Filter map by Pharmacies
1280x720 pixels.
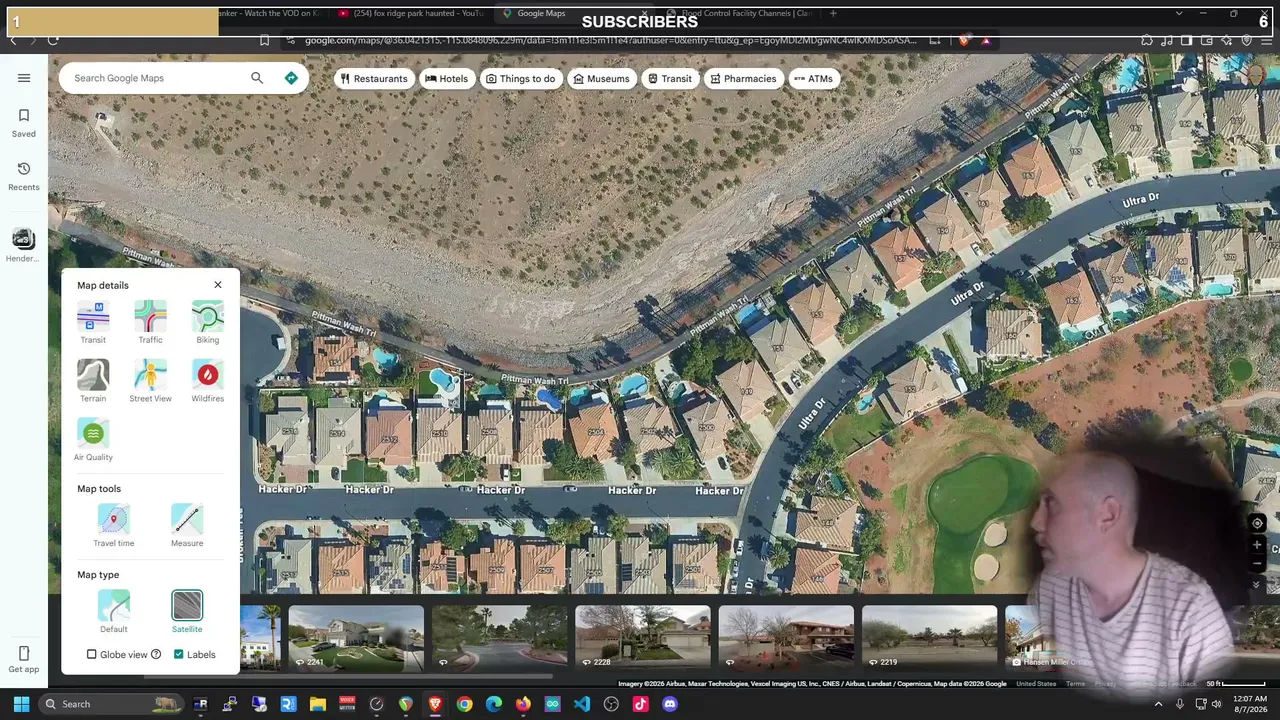click(x=742, y=79)
